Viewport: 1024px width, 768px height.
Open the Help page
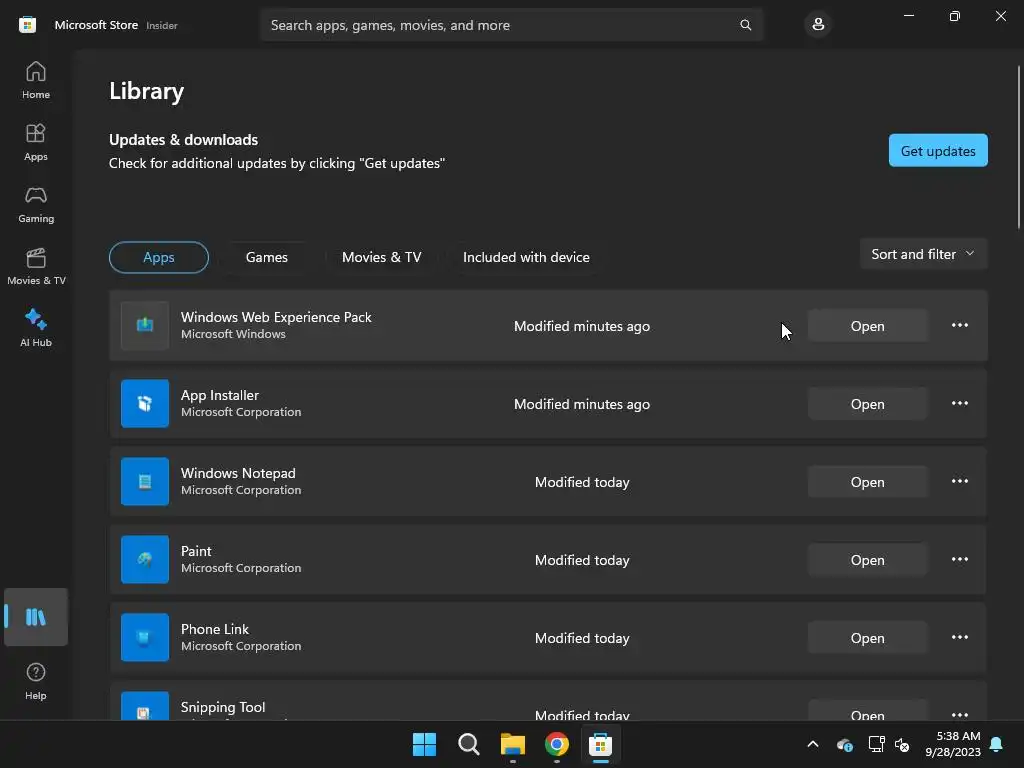[36, 681]
